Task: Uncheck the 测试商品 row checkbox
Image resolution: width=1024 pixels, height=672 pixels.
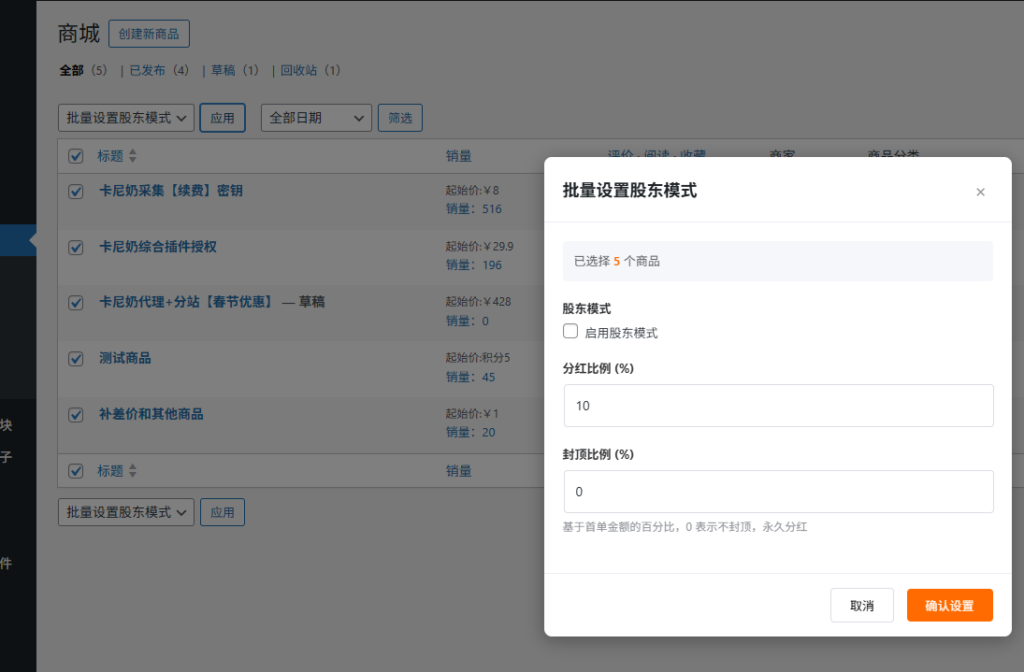Action: pos(76,359)
